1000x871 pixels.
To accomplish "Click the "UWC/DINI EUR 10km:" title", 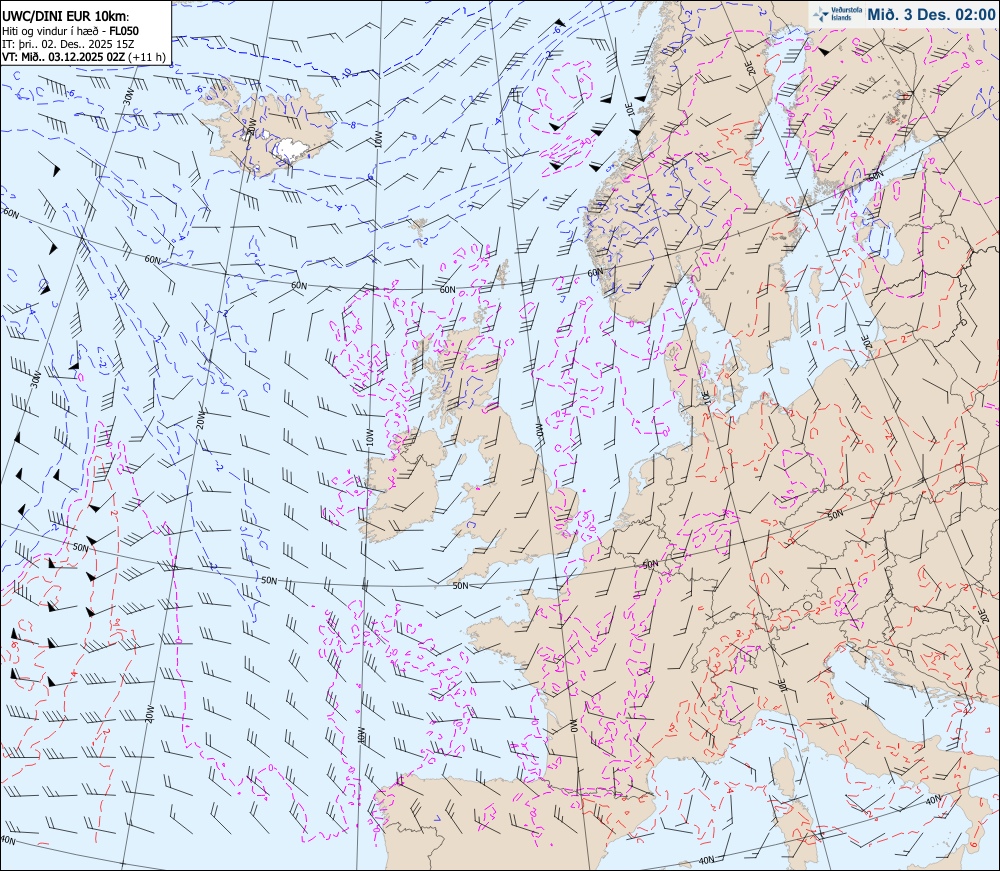I will tap(66, 17).
